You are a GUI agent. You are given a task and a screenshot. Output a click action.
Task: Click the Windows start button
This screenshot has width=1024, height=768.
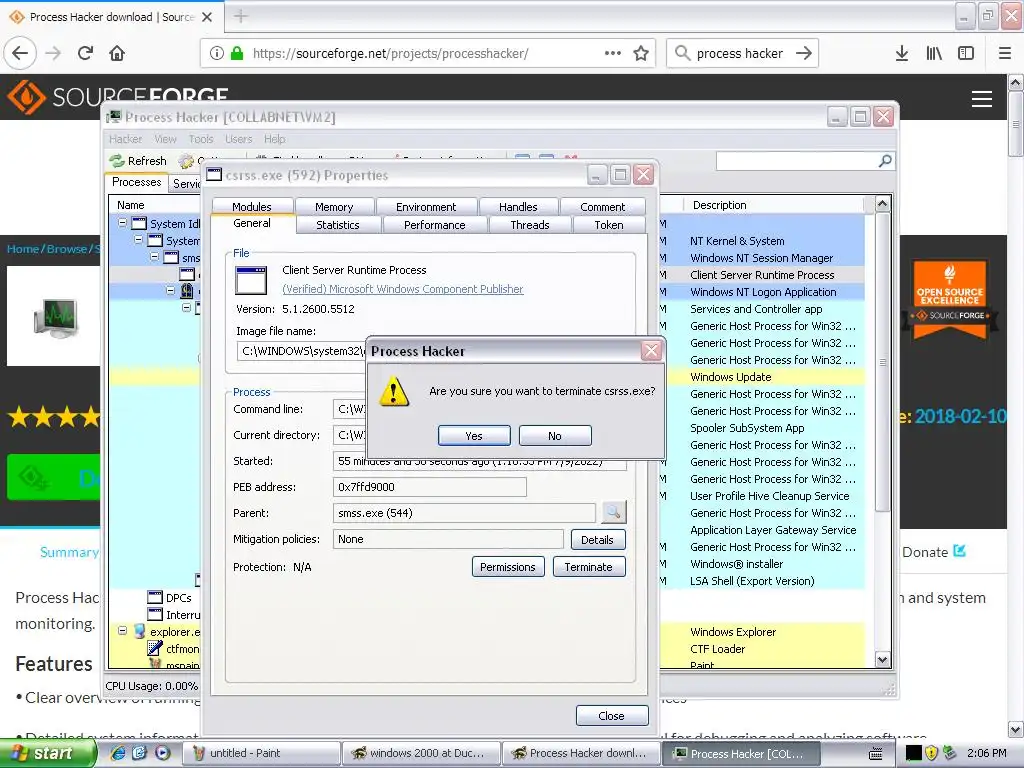tap(46, 753)
